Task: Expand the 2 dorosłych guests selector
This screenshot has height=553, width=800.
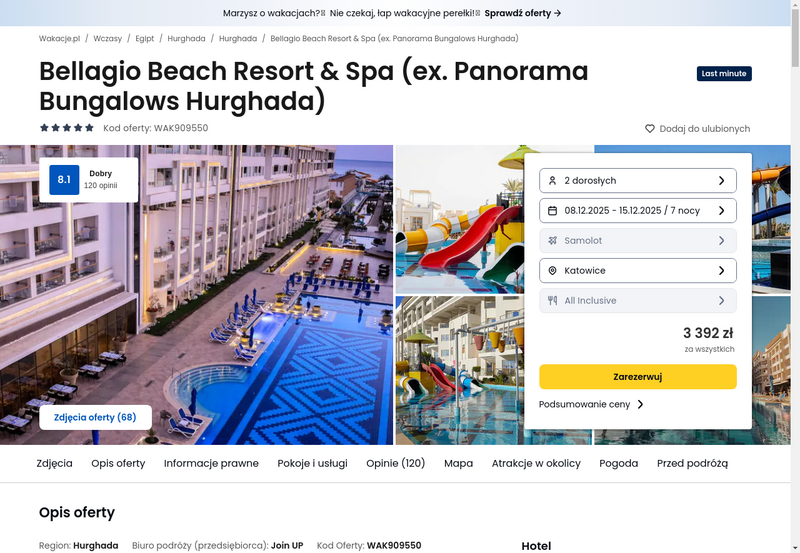Action: 638,181
